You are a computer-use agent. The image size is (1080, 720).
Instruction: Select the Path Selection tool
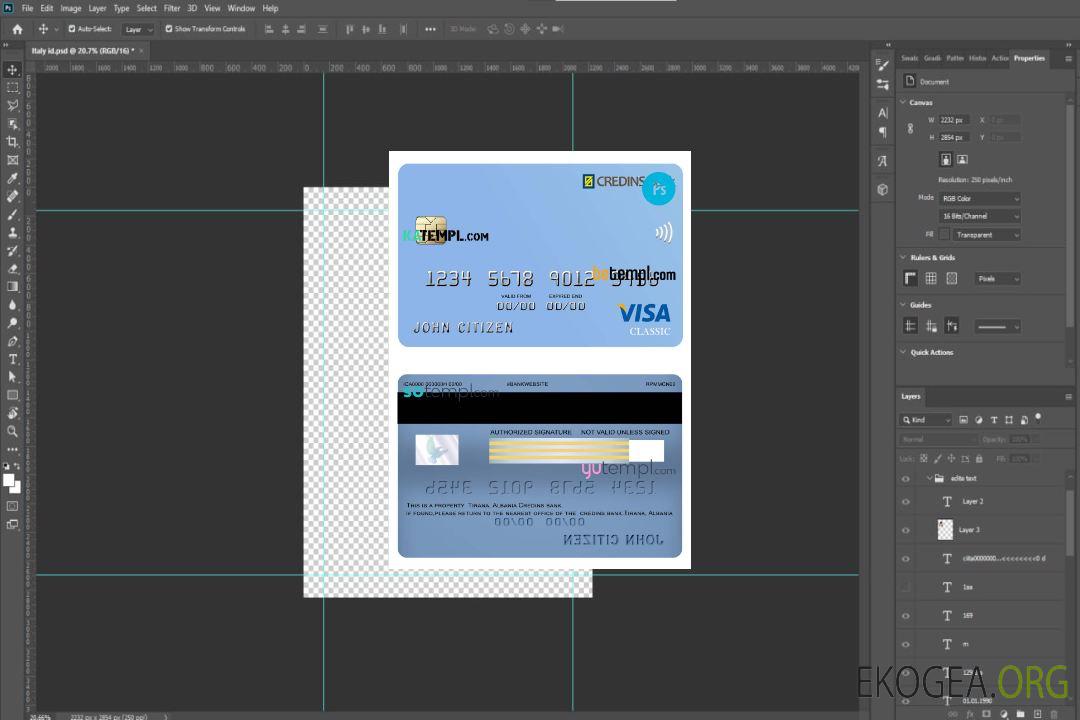point(12,377)
